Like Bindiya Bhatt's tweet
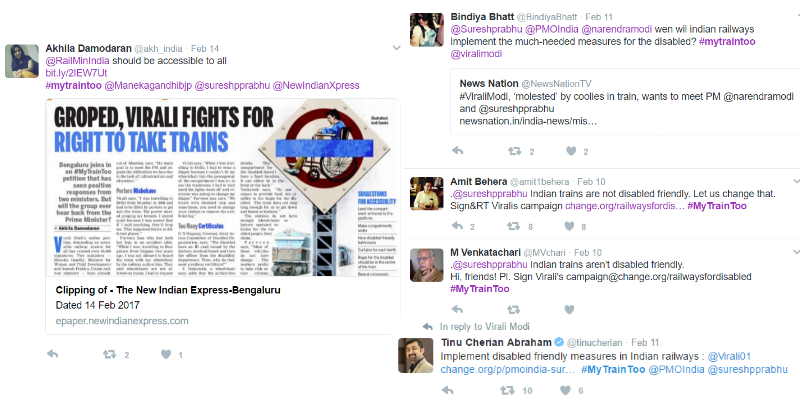 tap(571, 151)
